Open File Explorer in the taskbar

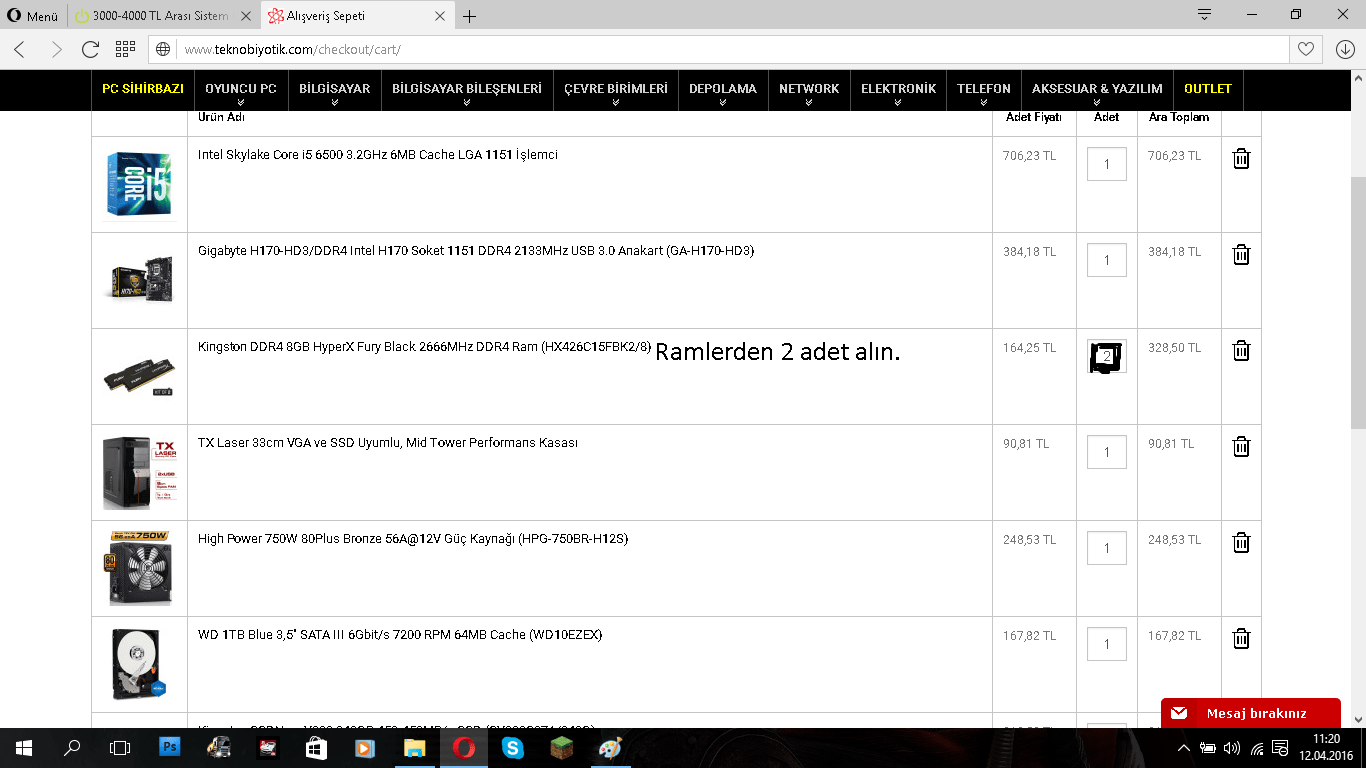click(x=415, y=747)
